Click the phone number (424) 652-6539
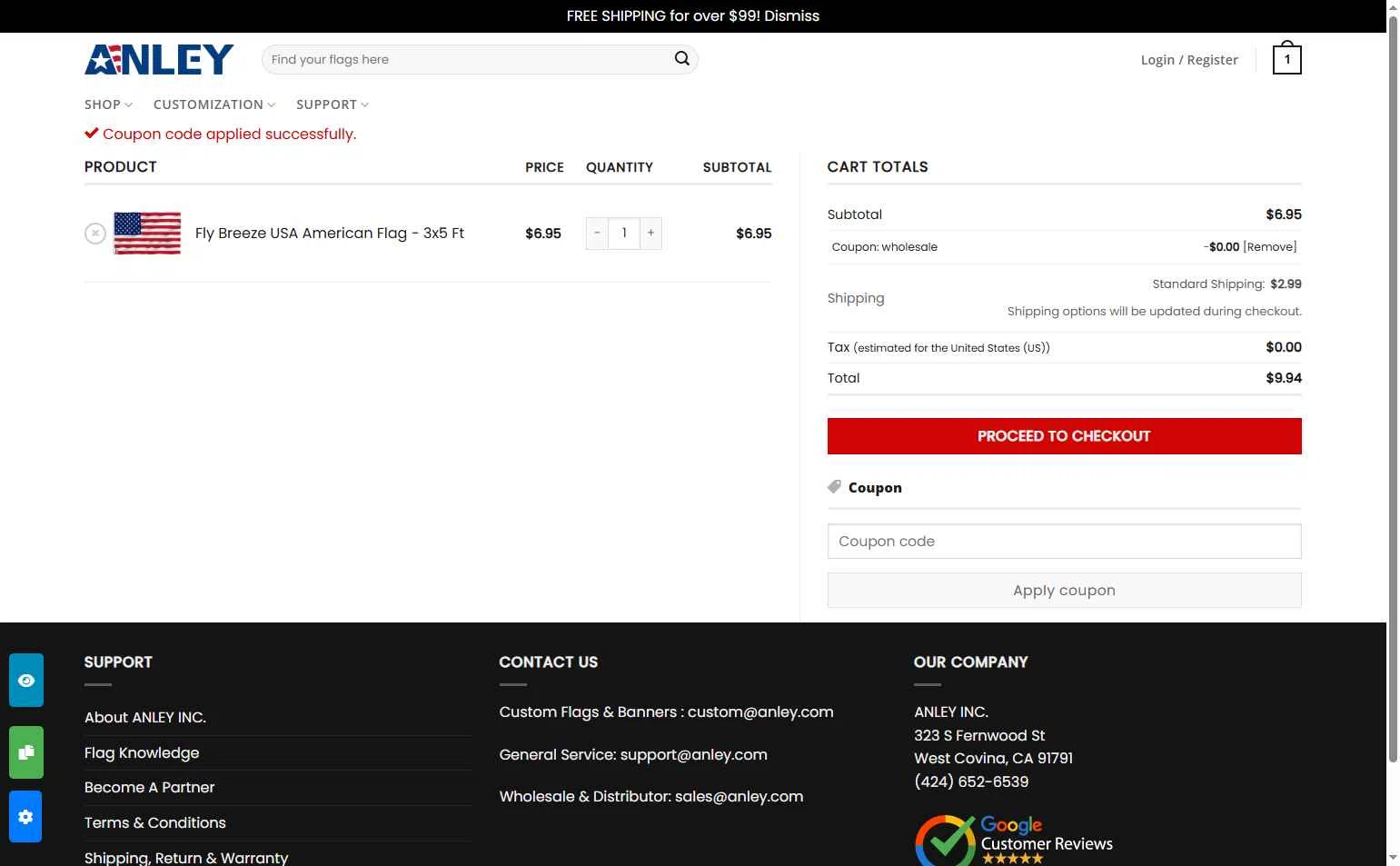Screen dimensions: 1400x866 point(971,782)
